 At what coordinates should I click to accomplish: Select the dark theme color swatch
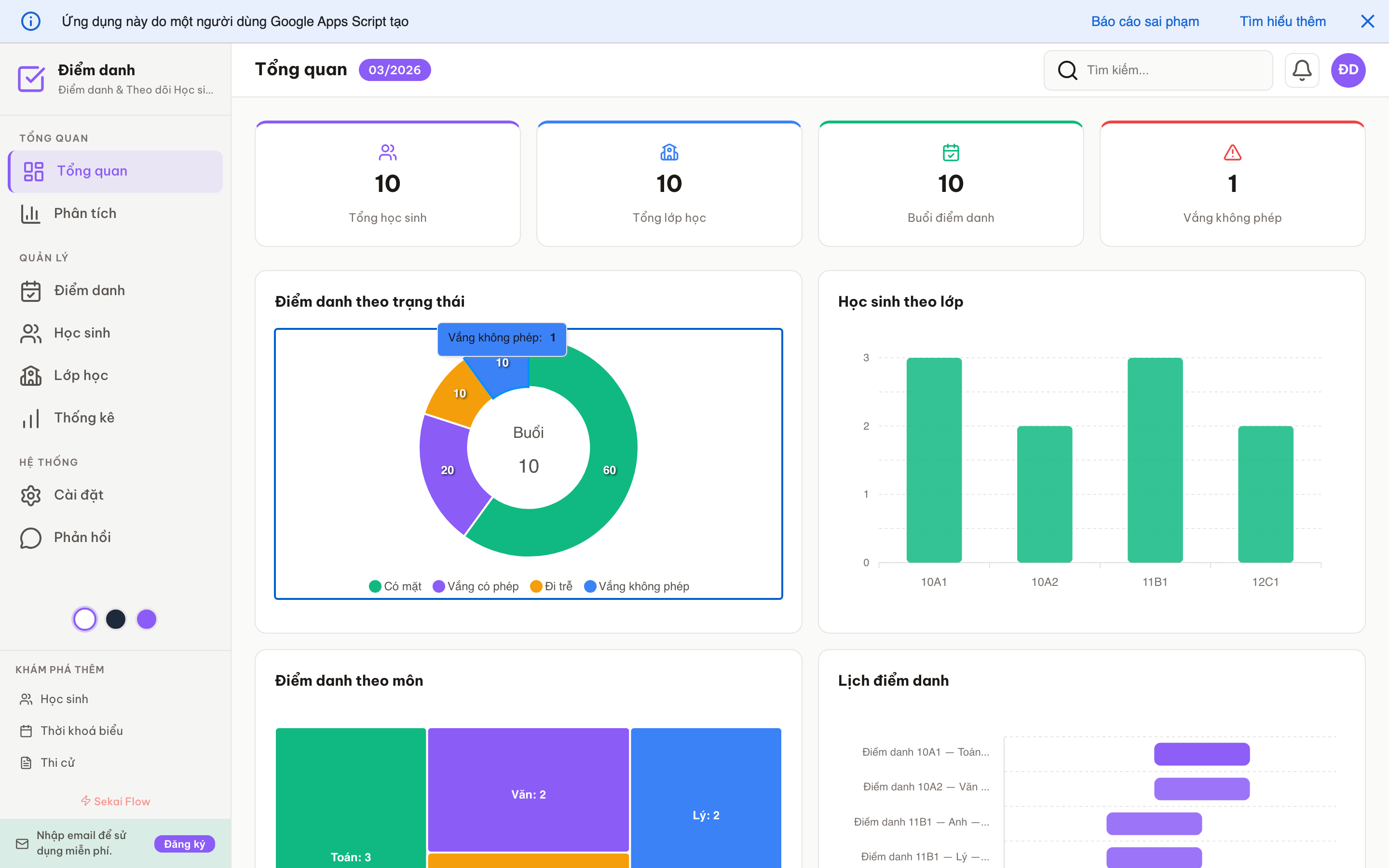[x=115, y=619]
